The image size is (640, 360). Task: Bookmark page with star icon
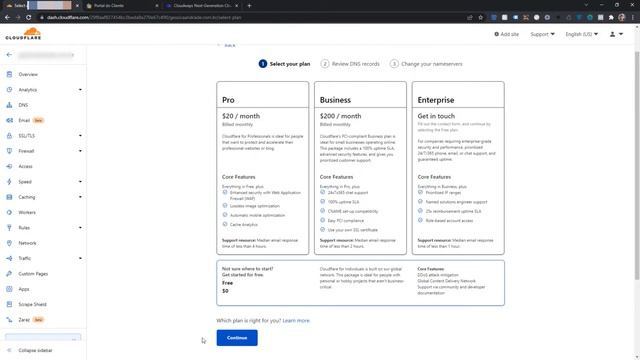(x=480, y=18)
